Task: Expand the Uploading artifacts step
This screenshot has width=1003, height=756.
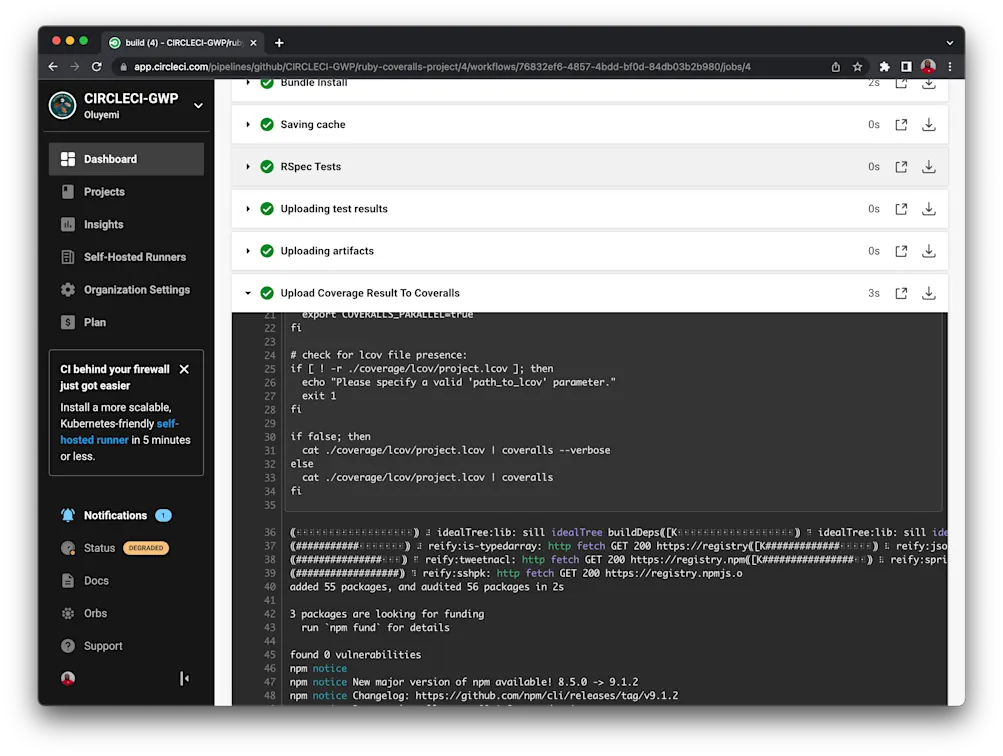Action: pyautogui.click(x=248, y=251)
